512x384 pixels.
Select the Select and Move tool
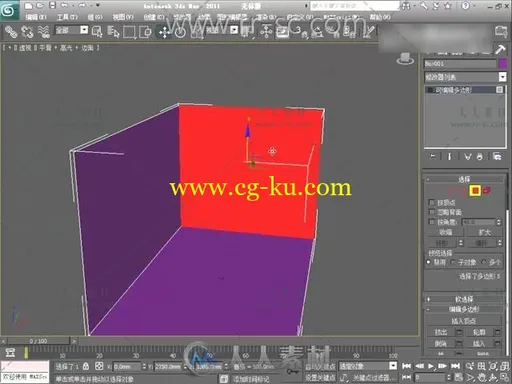pos(164,32)
